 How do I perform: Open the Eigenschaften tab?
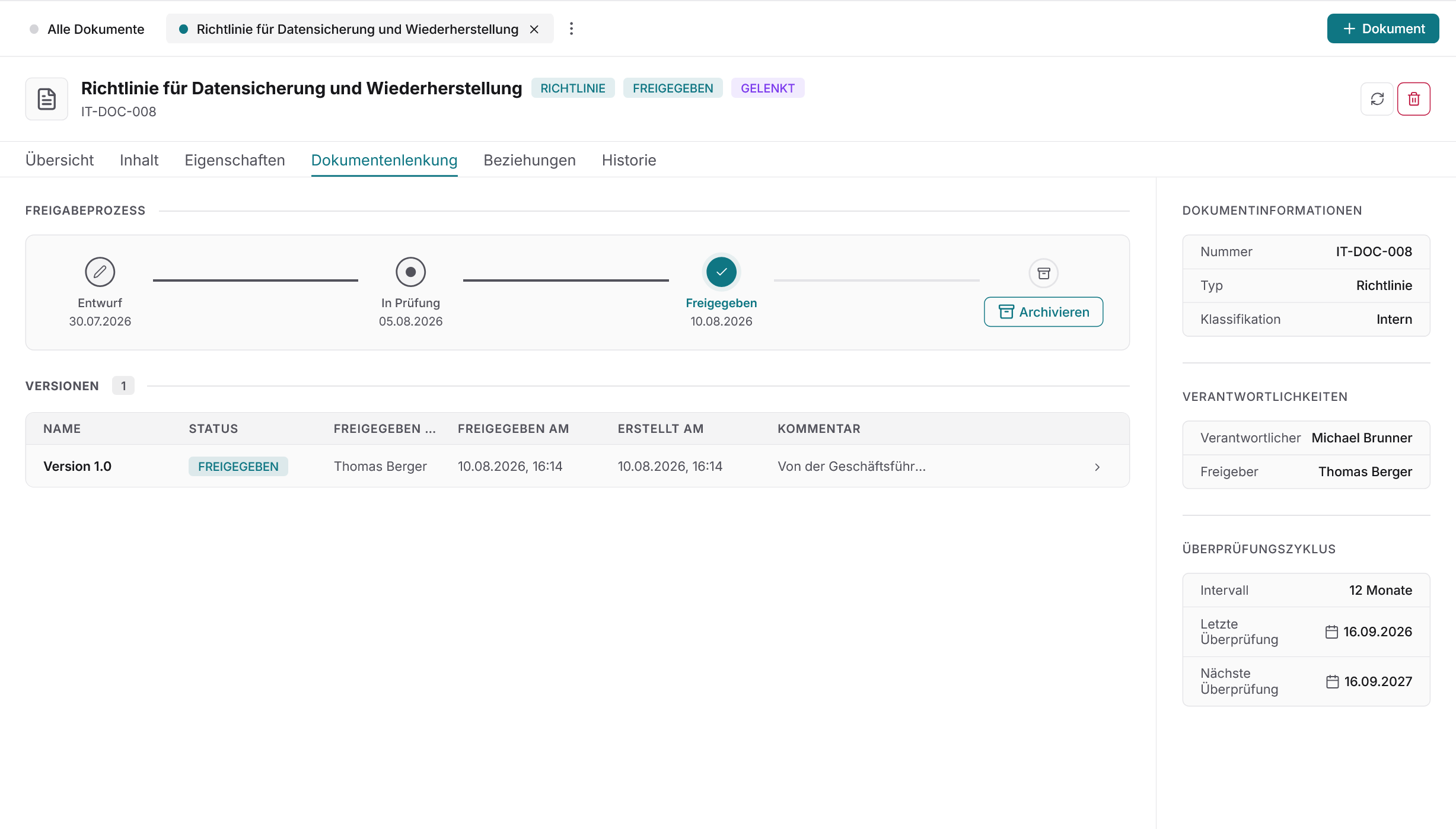pos(235,160)
